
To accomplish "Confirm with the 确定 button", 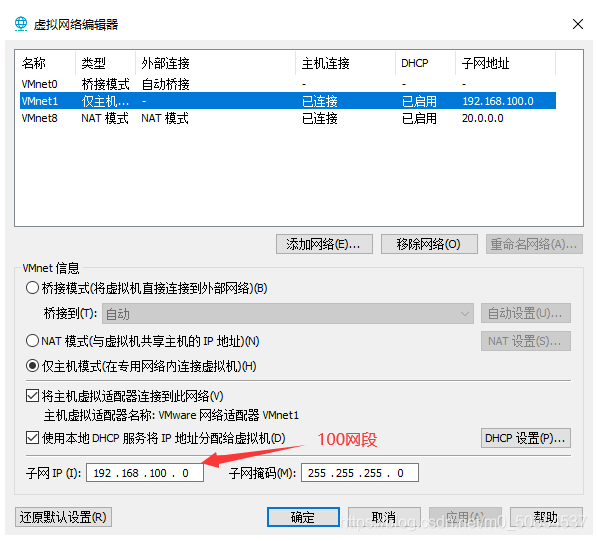I will click(303, 517).
